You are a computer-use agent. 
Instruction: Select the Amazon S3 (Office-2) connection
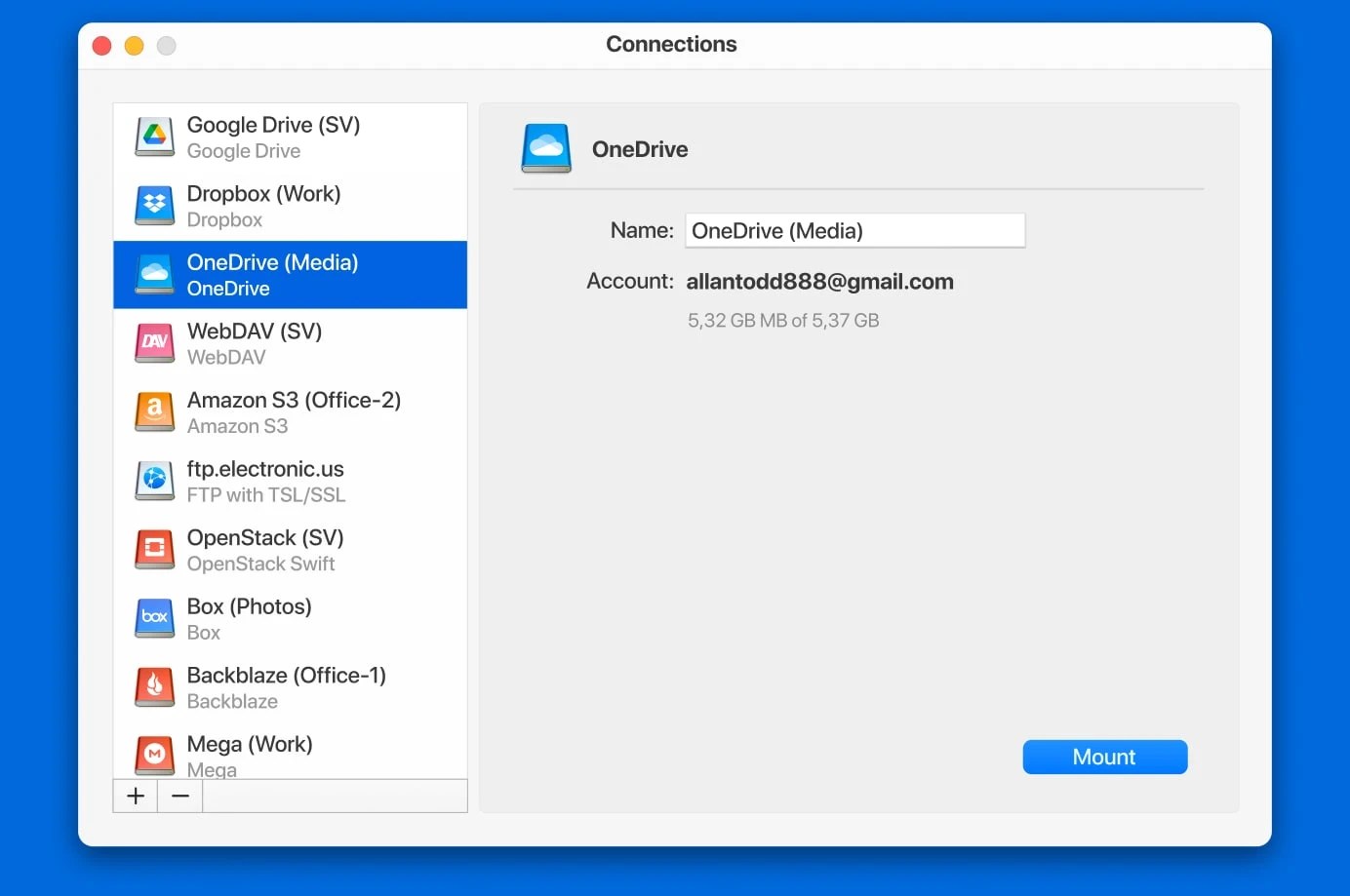pos(293,411)
